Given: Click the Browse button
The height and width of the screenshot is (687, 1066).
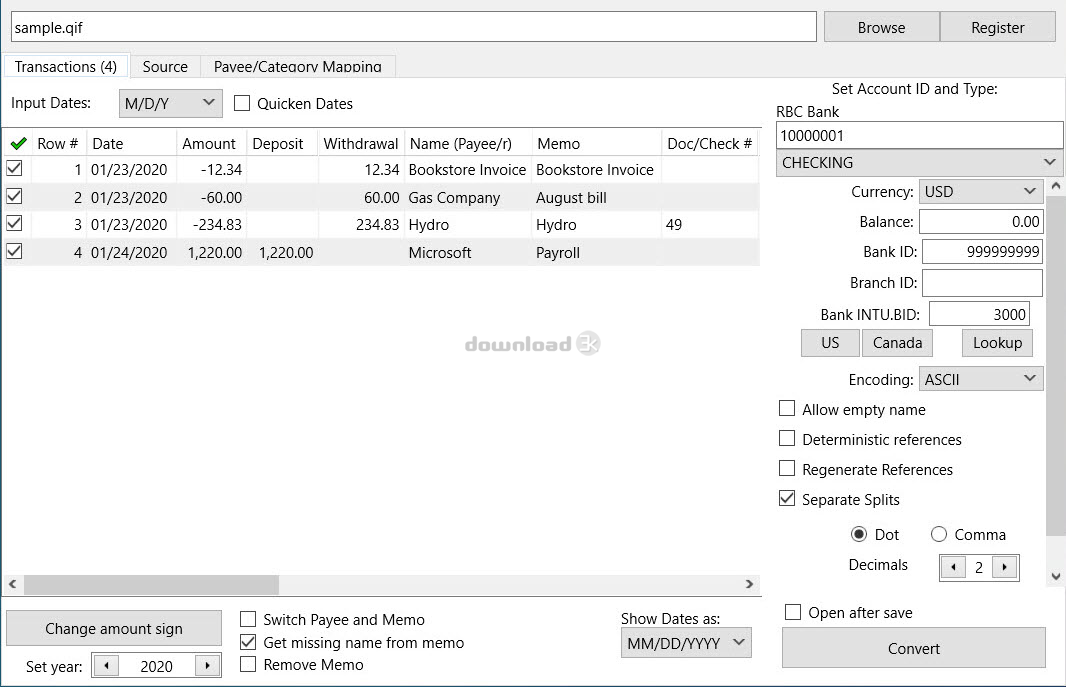Looking at the screenshot, I should pyautogui.click(x=882, y=27).
